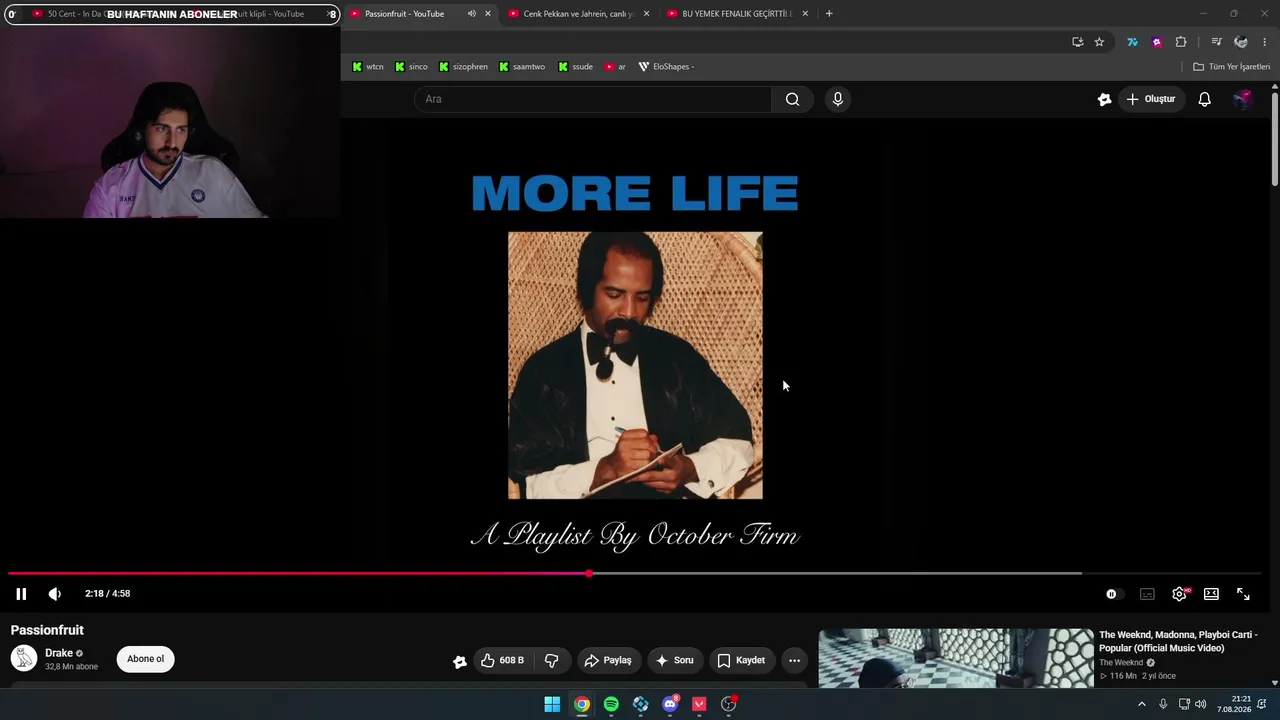Click the Chrome taskbar icon
The height and width of the screenshot is (720, 1280).
pos(581,704)
